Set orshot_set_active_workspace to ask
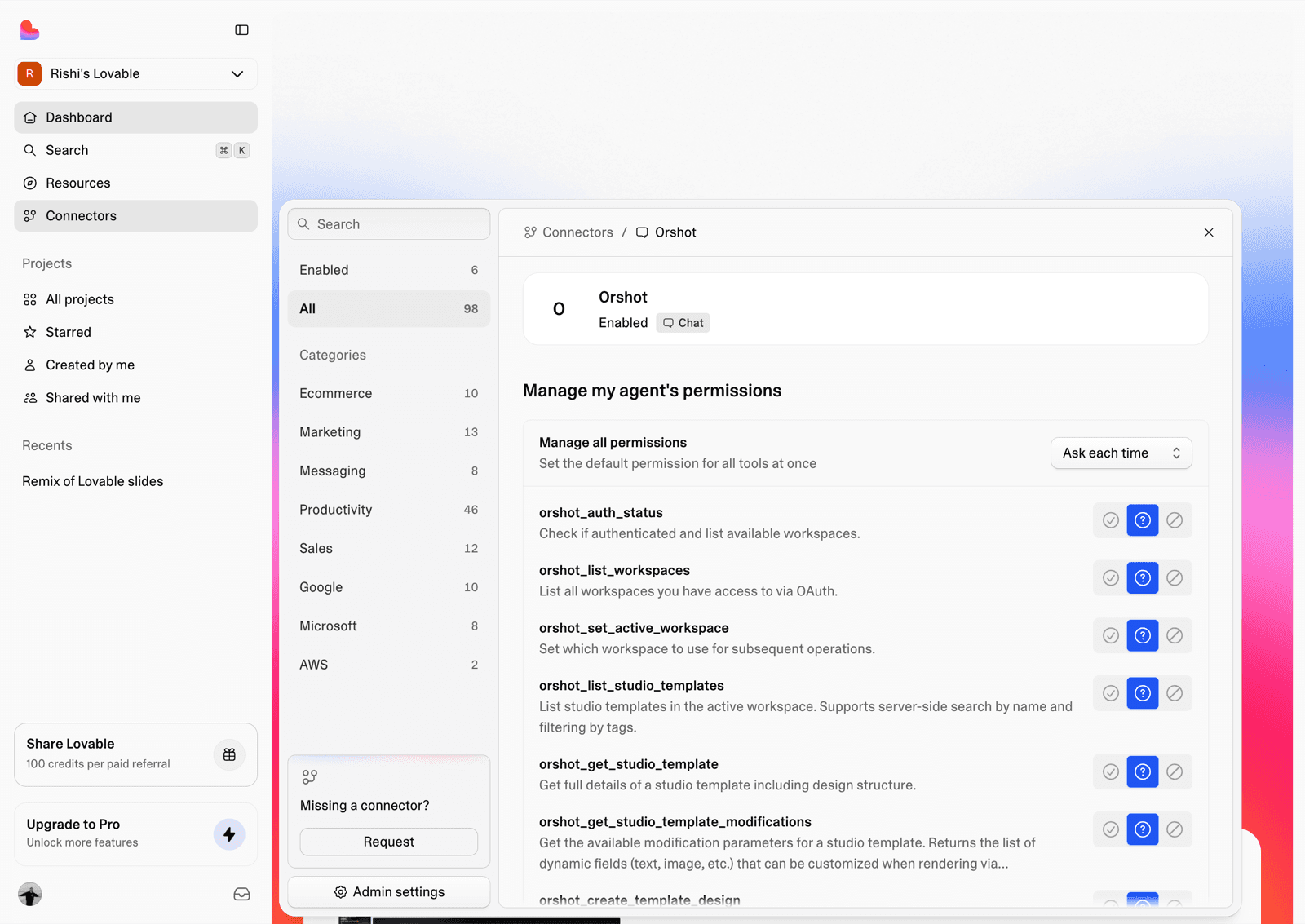The height and width of the screenshot is (924, 1305). click(1143, 635)
